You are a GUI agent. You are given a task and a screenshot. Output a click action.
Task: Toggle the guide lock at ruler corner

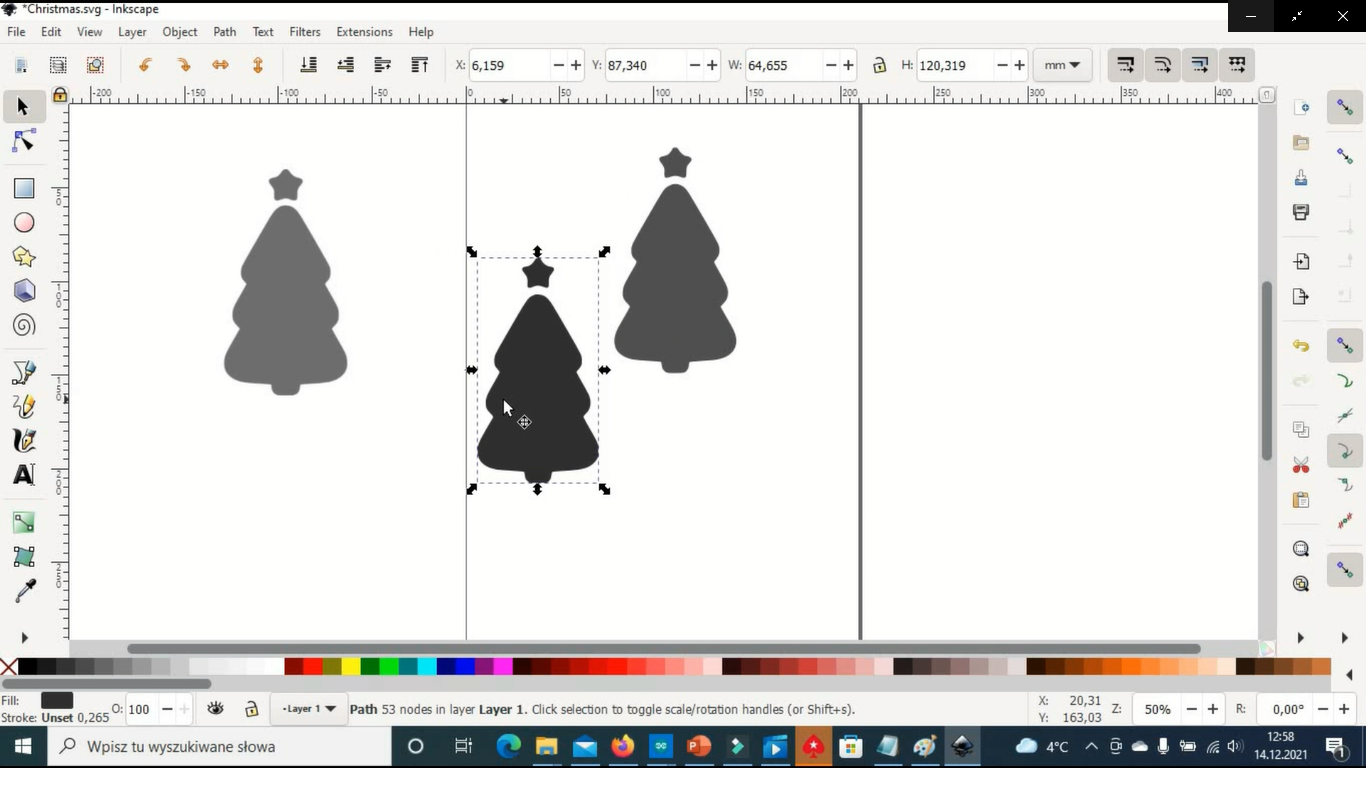click(60, 95)
